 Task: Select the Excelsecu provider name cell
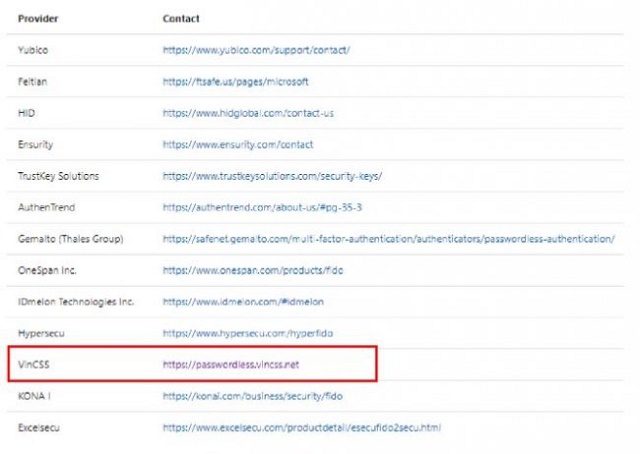point(39,427)
